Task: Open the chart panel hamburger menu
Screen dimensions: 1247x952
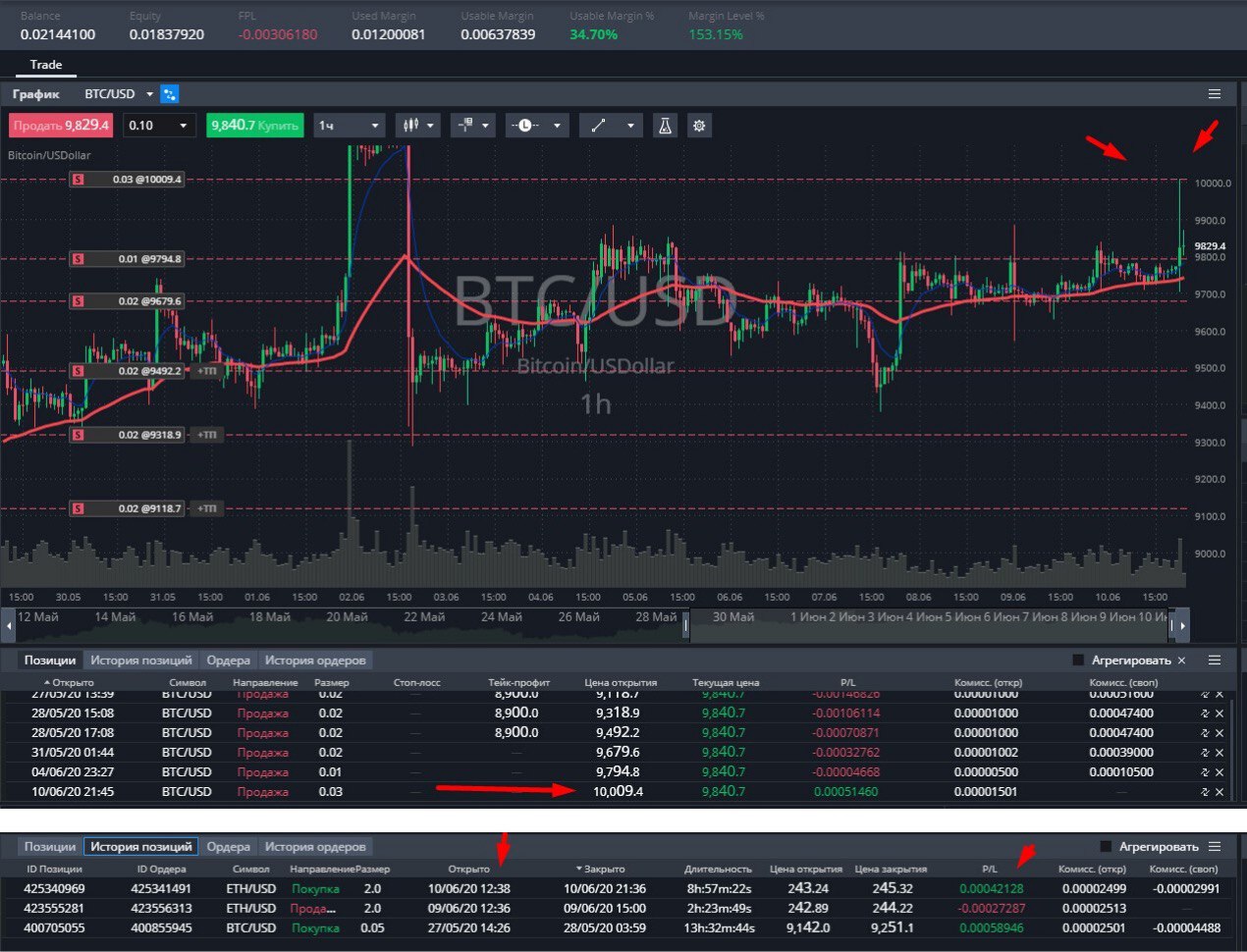Action: [1215, 94]
